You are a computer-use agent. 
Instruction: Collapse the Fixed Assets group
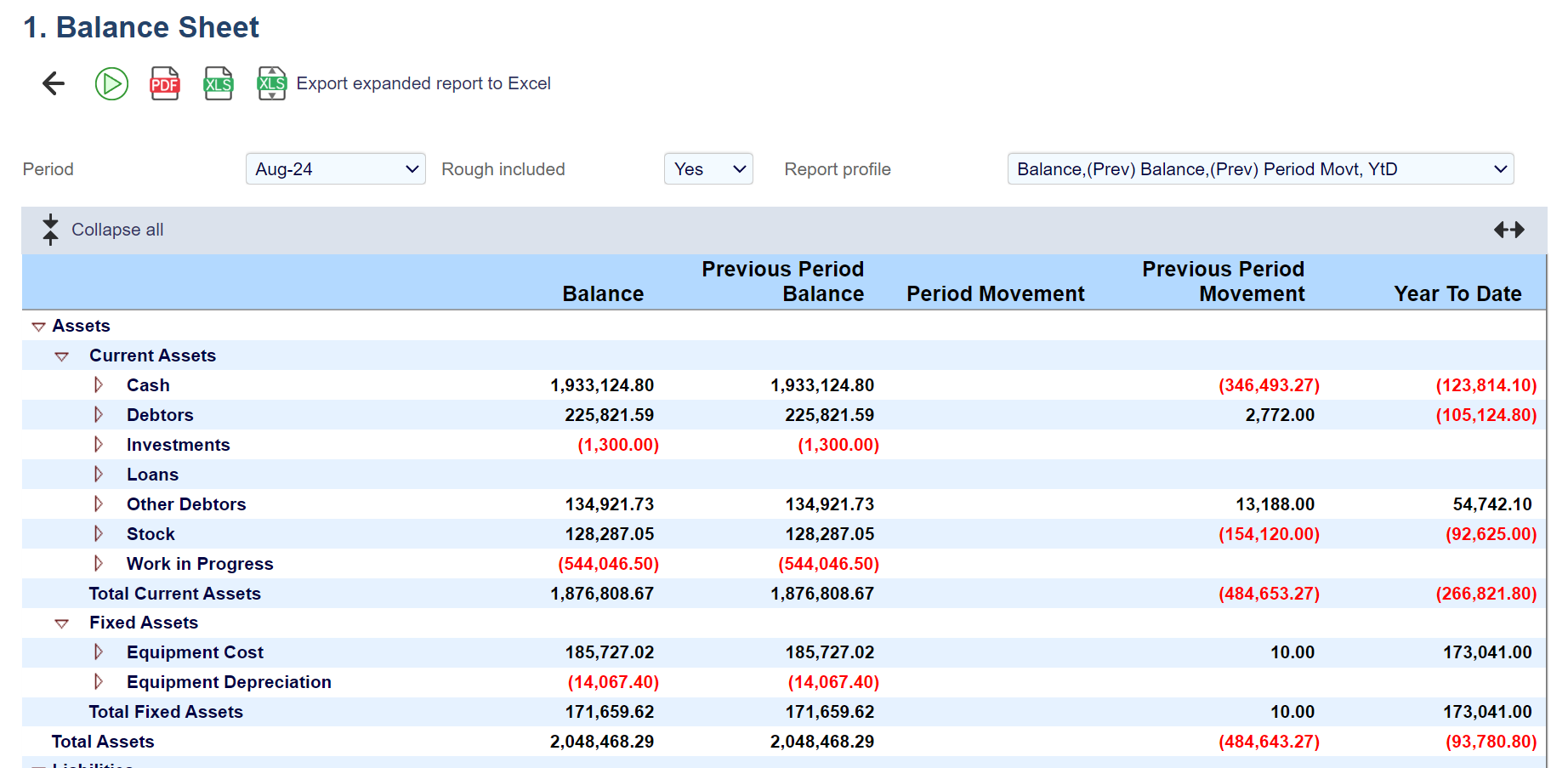pos(61,623)
